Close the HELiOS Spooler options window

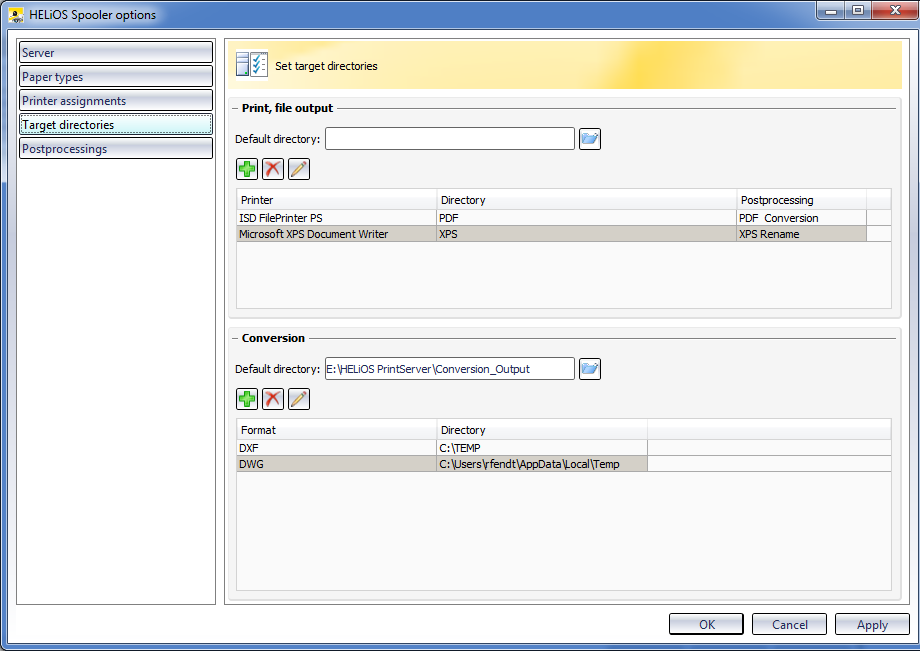895,11
